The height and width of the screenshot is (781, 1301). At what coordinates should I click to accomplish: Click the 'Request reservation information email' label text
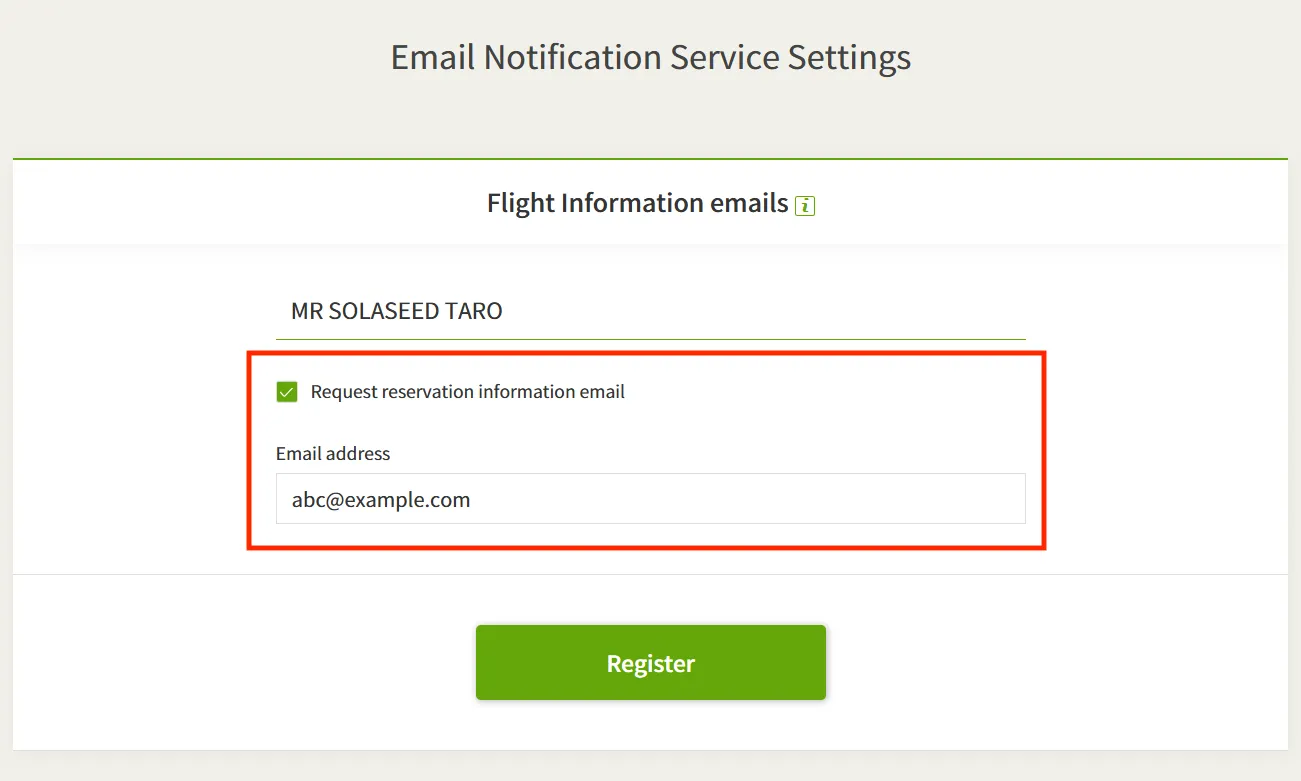click(x=467, y=392)
